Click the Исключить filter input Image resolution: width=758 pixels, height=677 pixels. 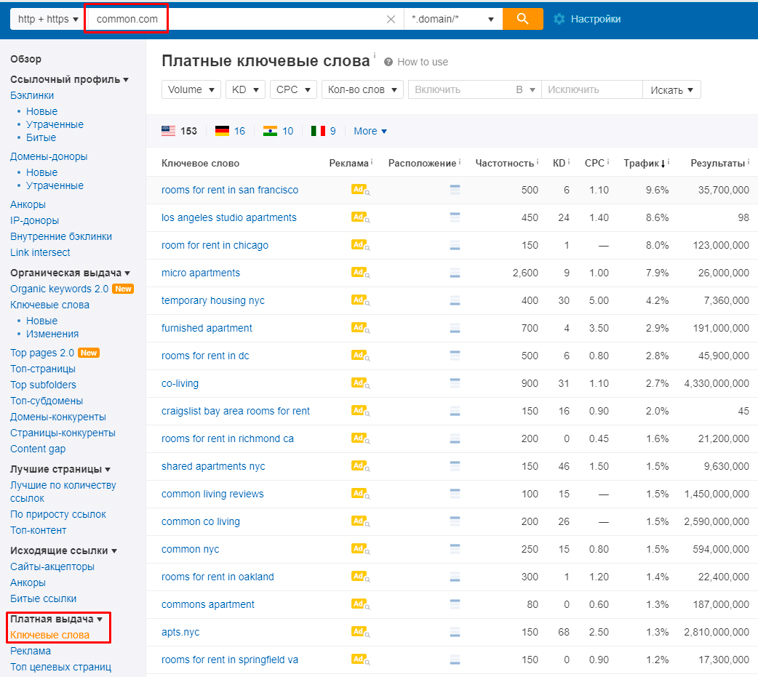click(592, 89)
